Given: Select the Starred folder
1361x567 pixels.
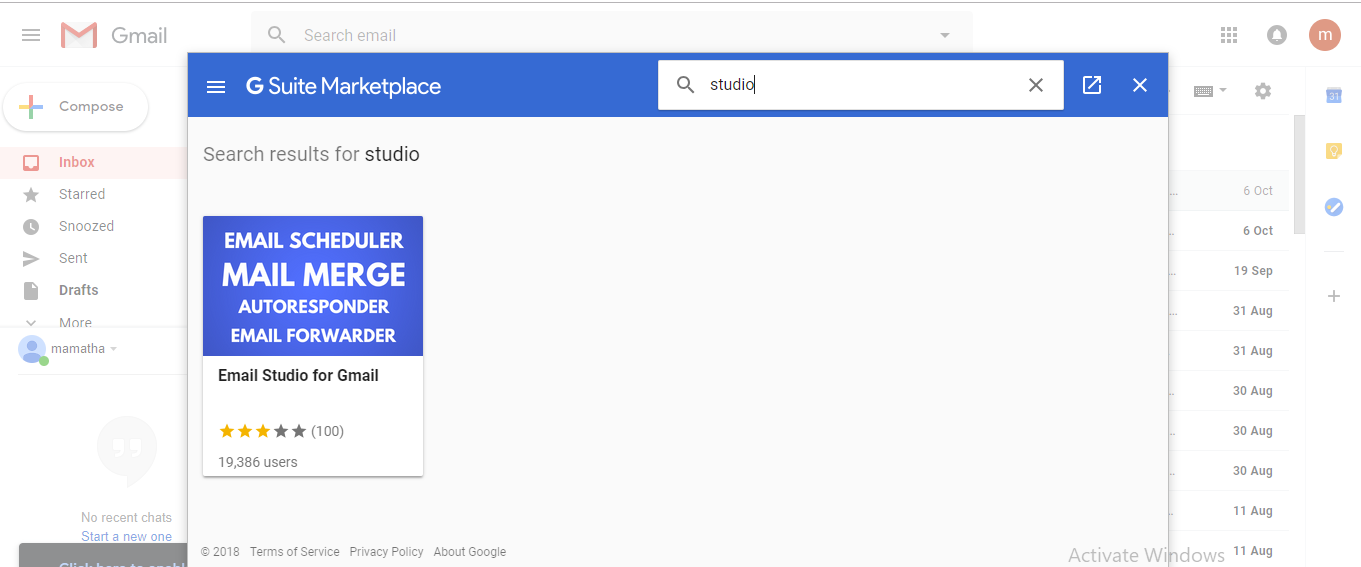Looking at the screenshot, I should (x=82, y=194).
